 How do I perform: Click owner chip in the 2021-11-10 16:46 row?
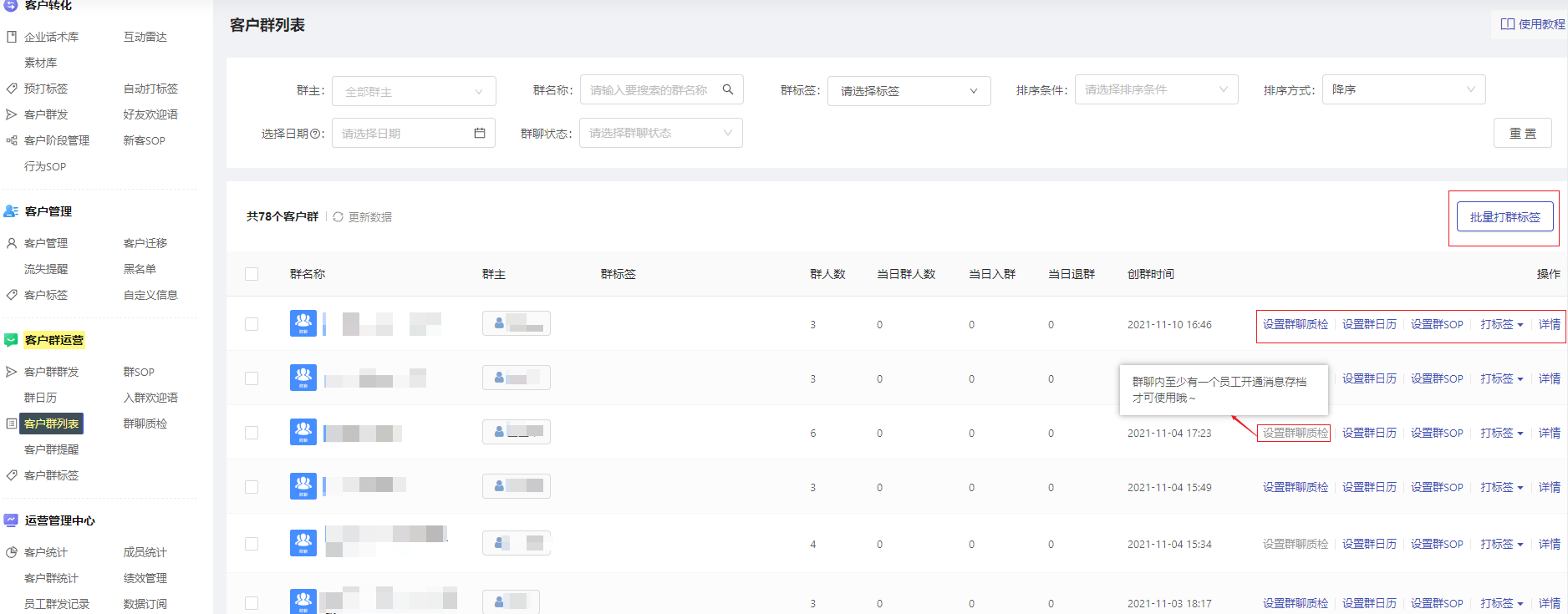pos(517,323)
